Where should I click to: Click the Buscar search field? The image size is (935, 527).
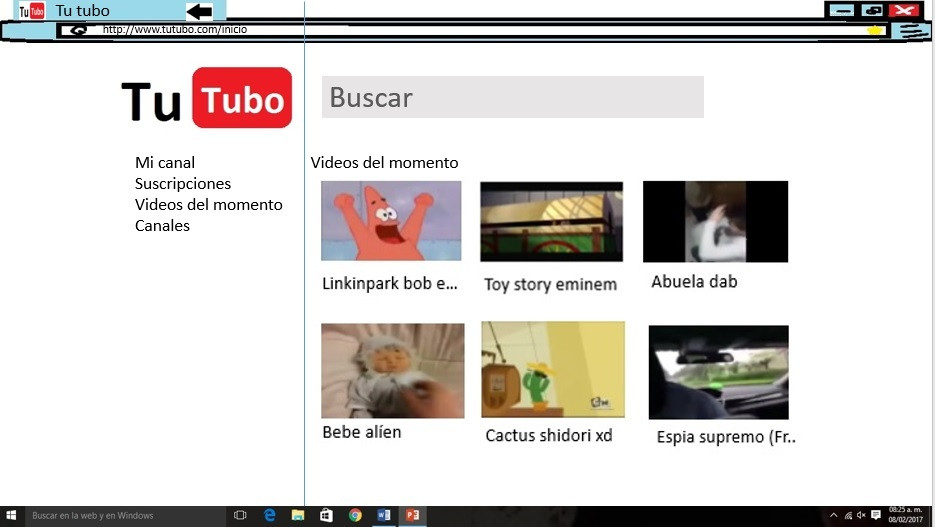[512, 97]
